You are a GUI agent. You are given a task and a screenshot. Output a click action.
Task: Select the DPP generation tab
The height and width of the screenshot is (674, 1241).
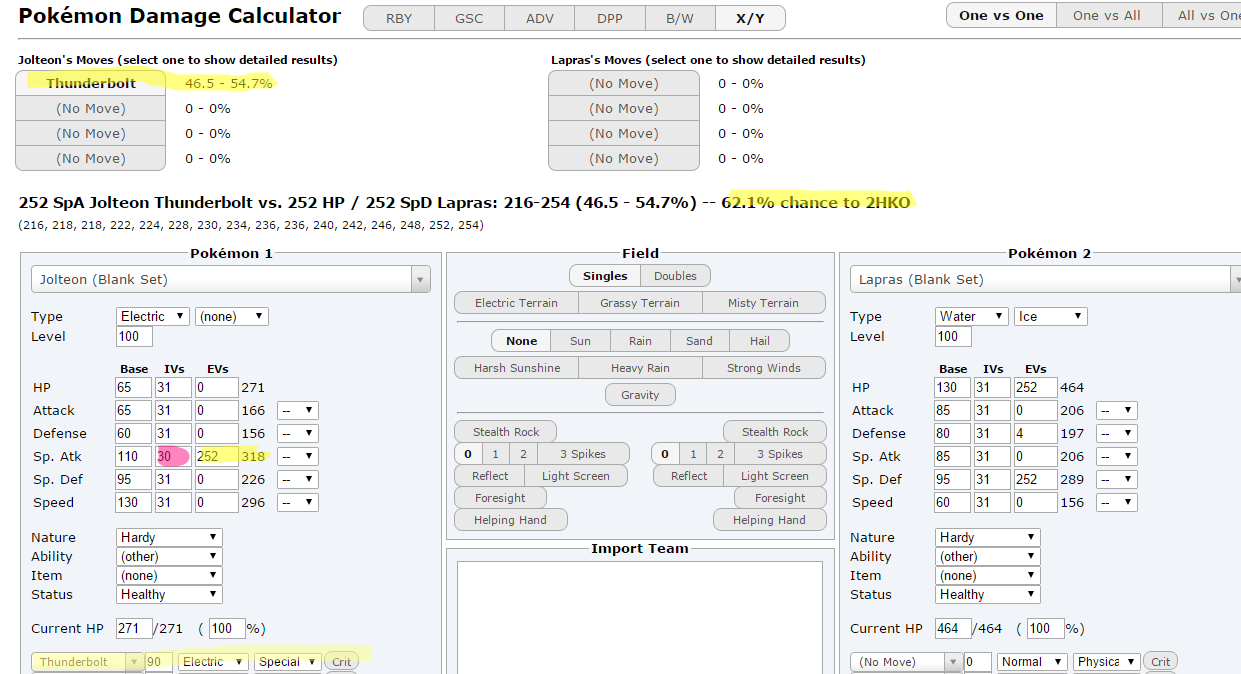[609, 18]
